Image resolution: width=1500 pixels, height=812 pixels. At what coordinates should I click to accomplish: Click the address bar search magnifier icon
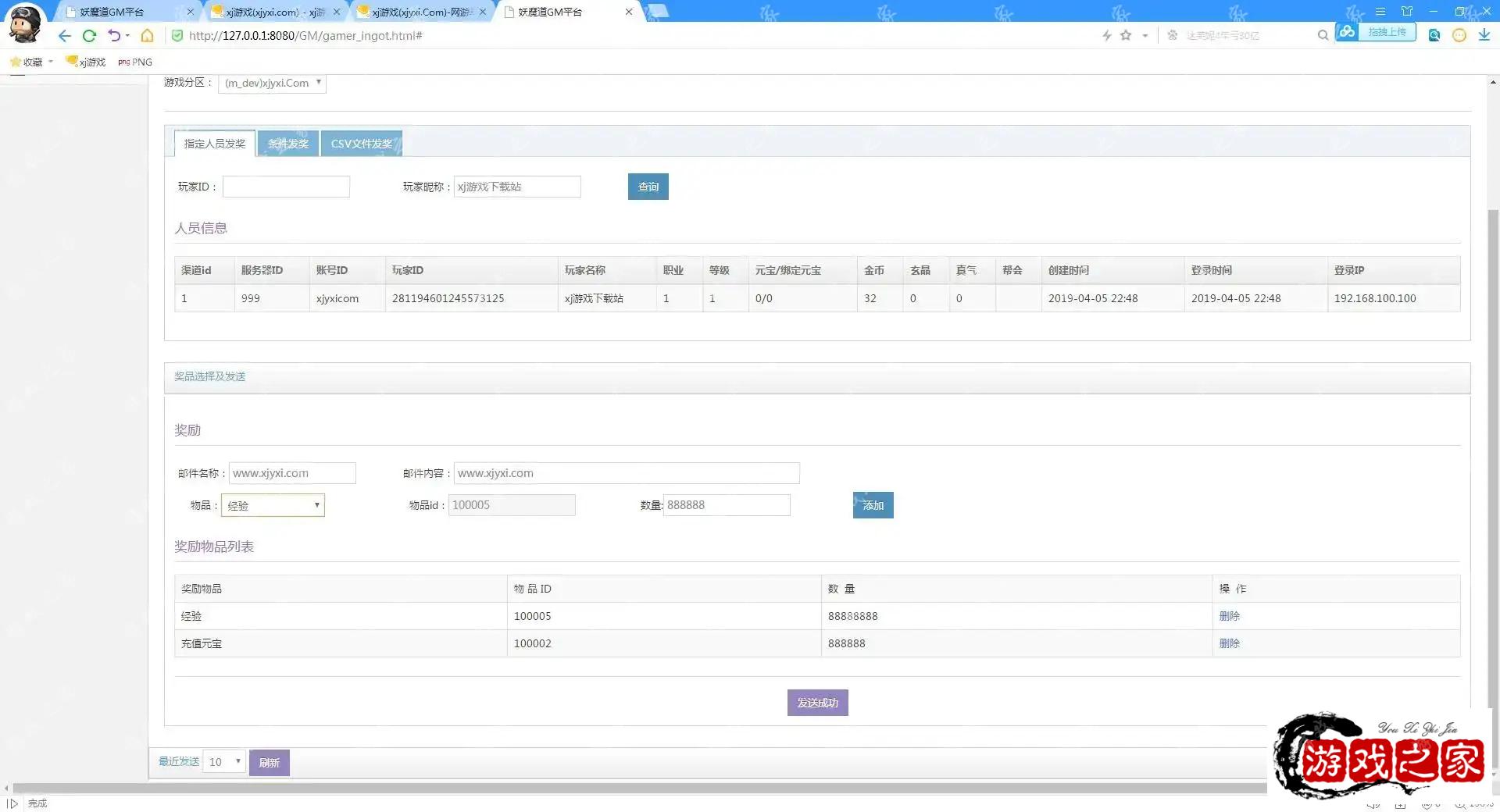pos(1323,35)
